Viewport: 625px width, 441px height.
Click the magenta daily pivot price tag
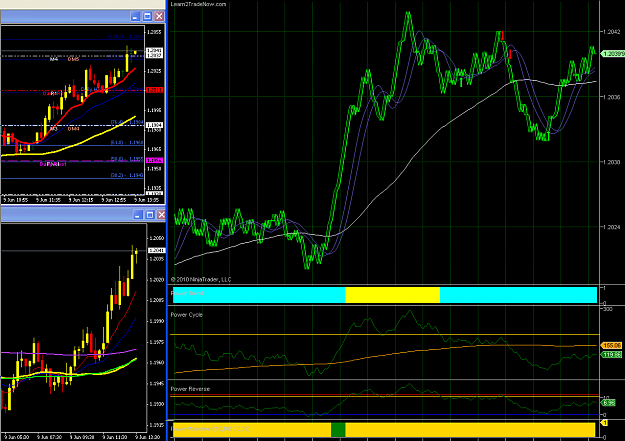155,160
